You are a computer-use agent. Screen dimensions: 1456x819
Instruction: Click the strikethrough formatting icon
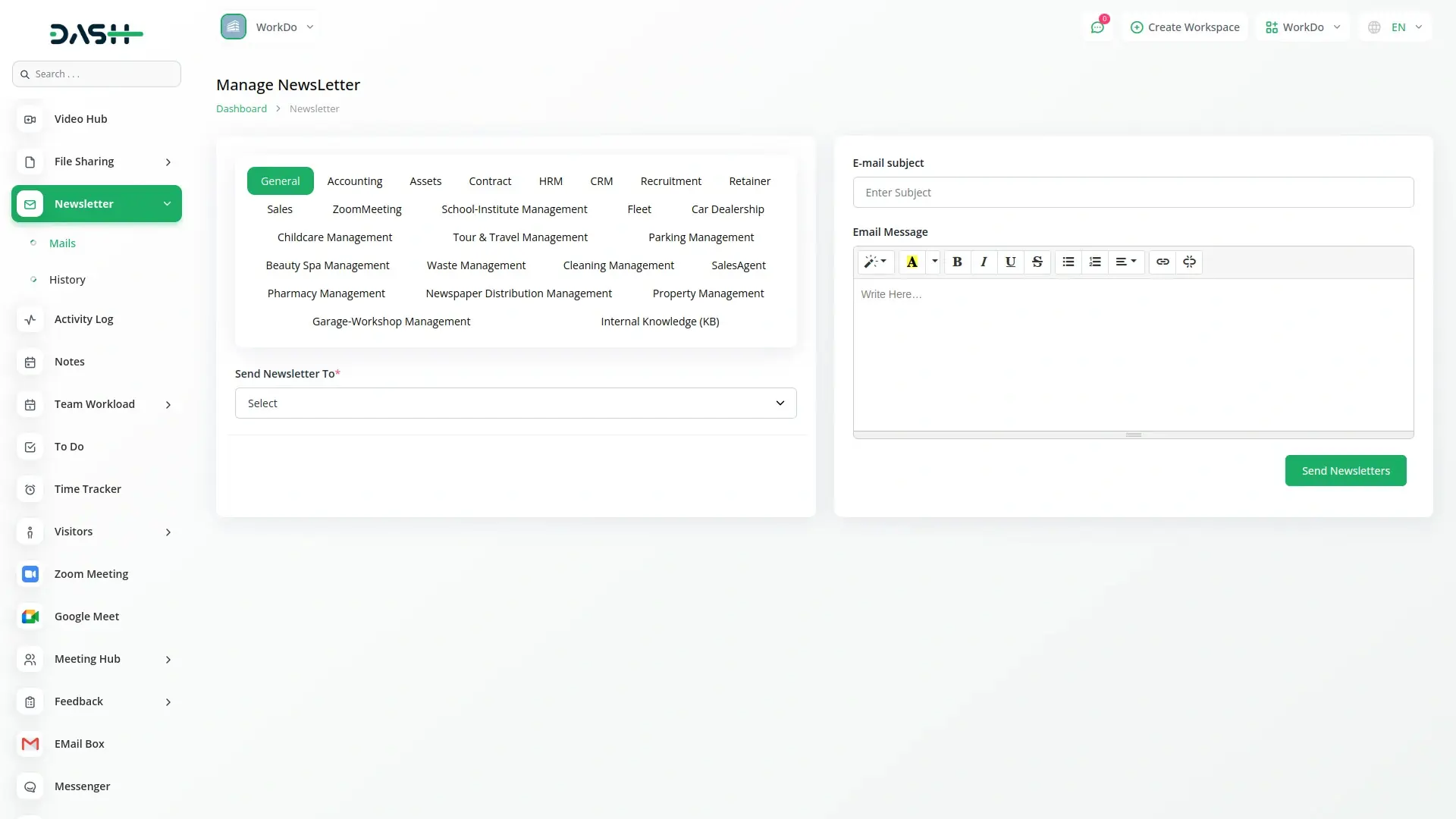[1037, 262]
